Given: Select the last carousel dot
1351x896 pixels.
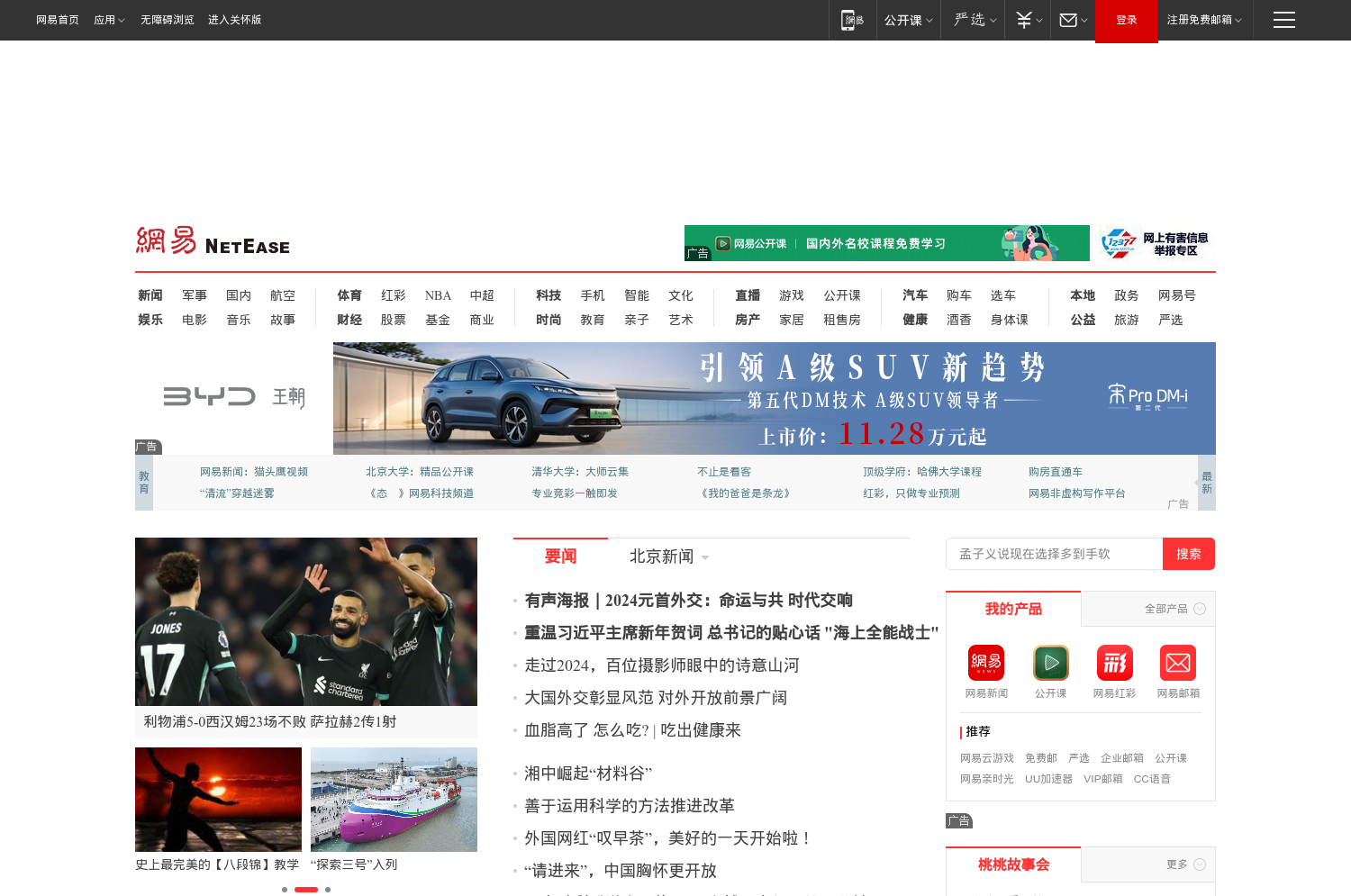Looking at the screenshot, I should point(328,890).
